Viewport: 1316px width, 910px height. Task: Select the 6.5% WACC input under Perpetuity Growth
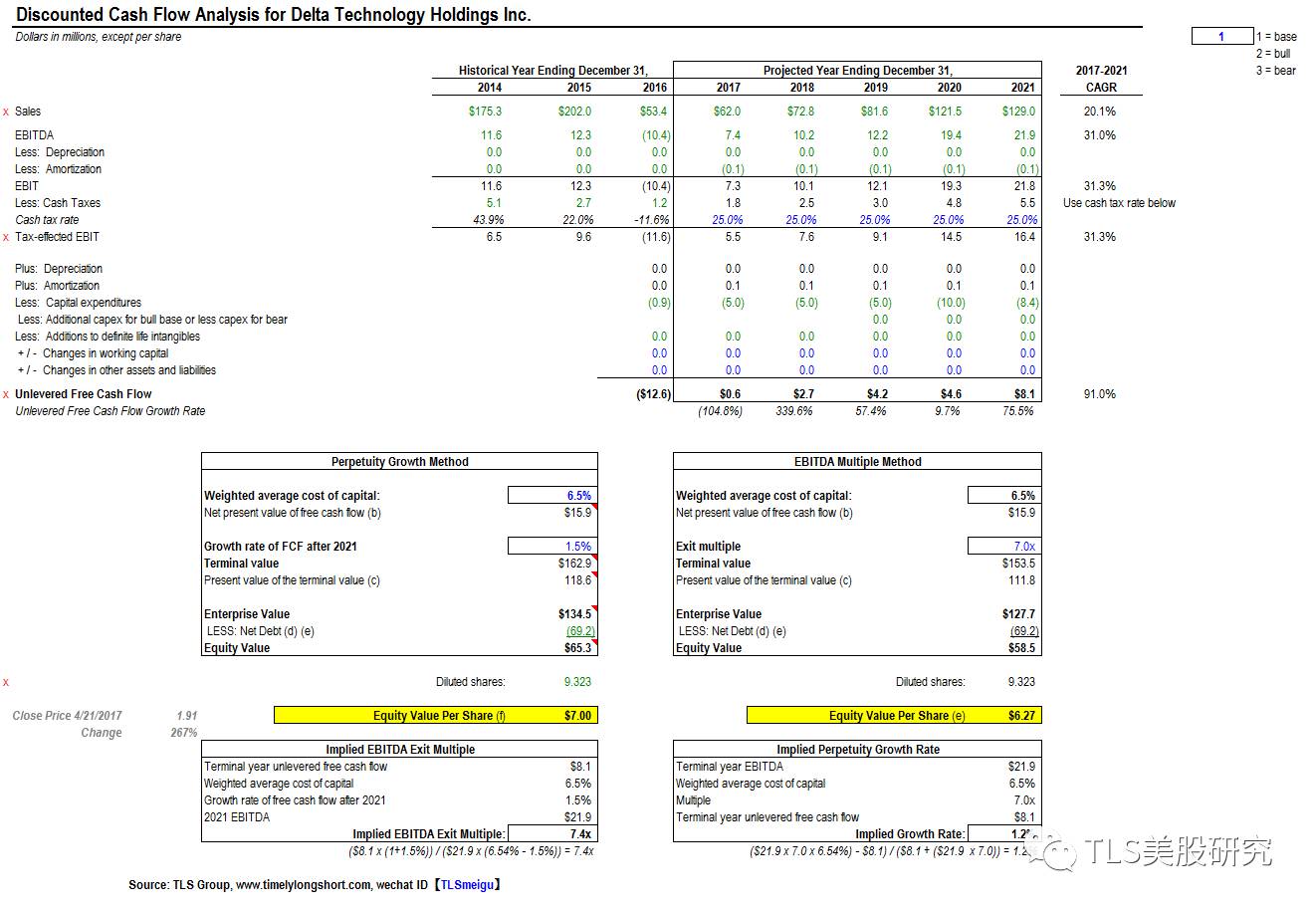point(551,495)
